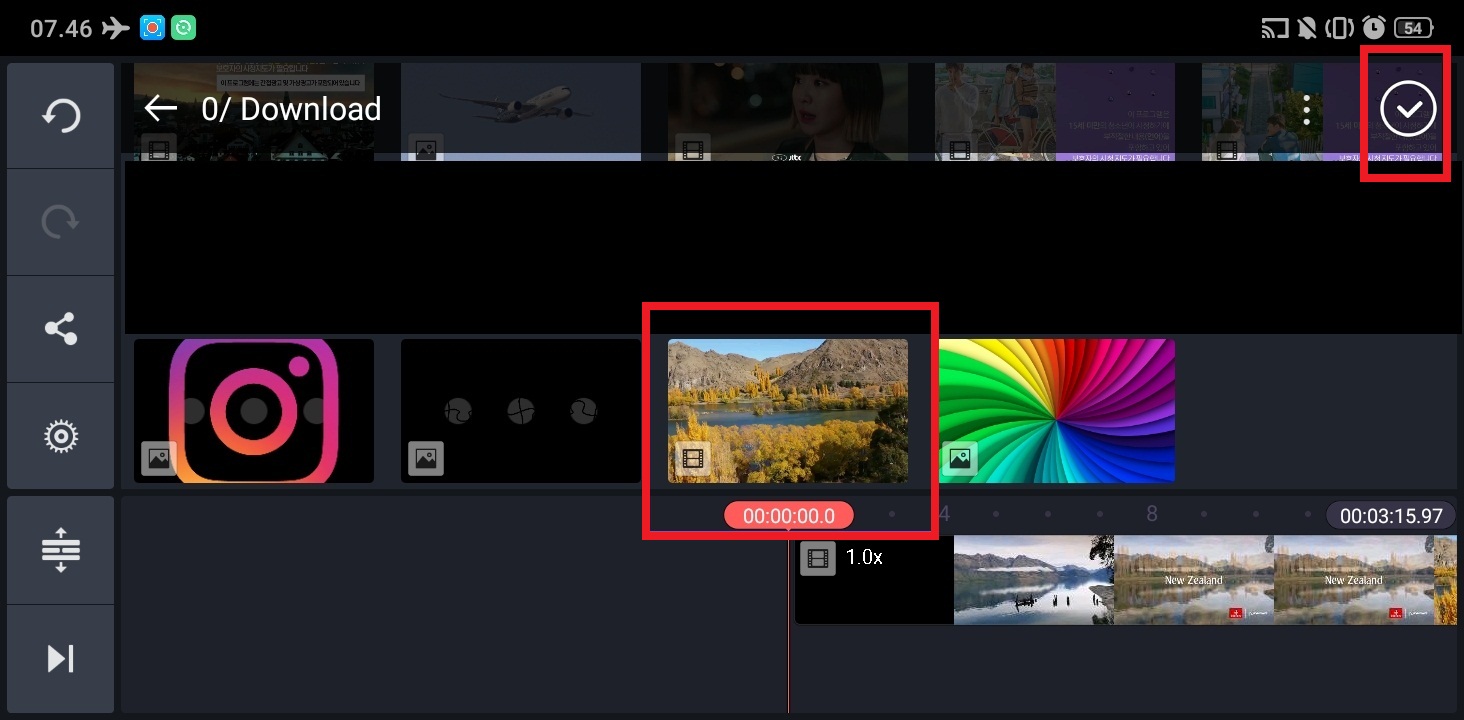Image resolution: width=1464 pixels, height=720 pixels.
Task: Tap total duration 00:03:15.97 label
Action: click(x=1391, y=516)
